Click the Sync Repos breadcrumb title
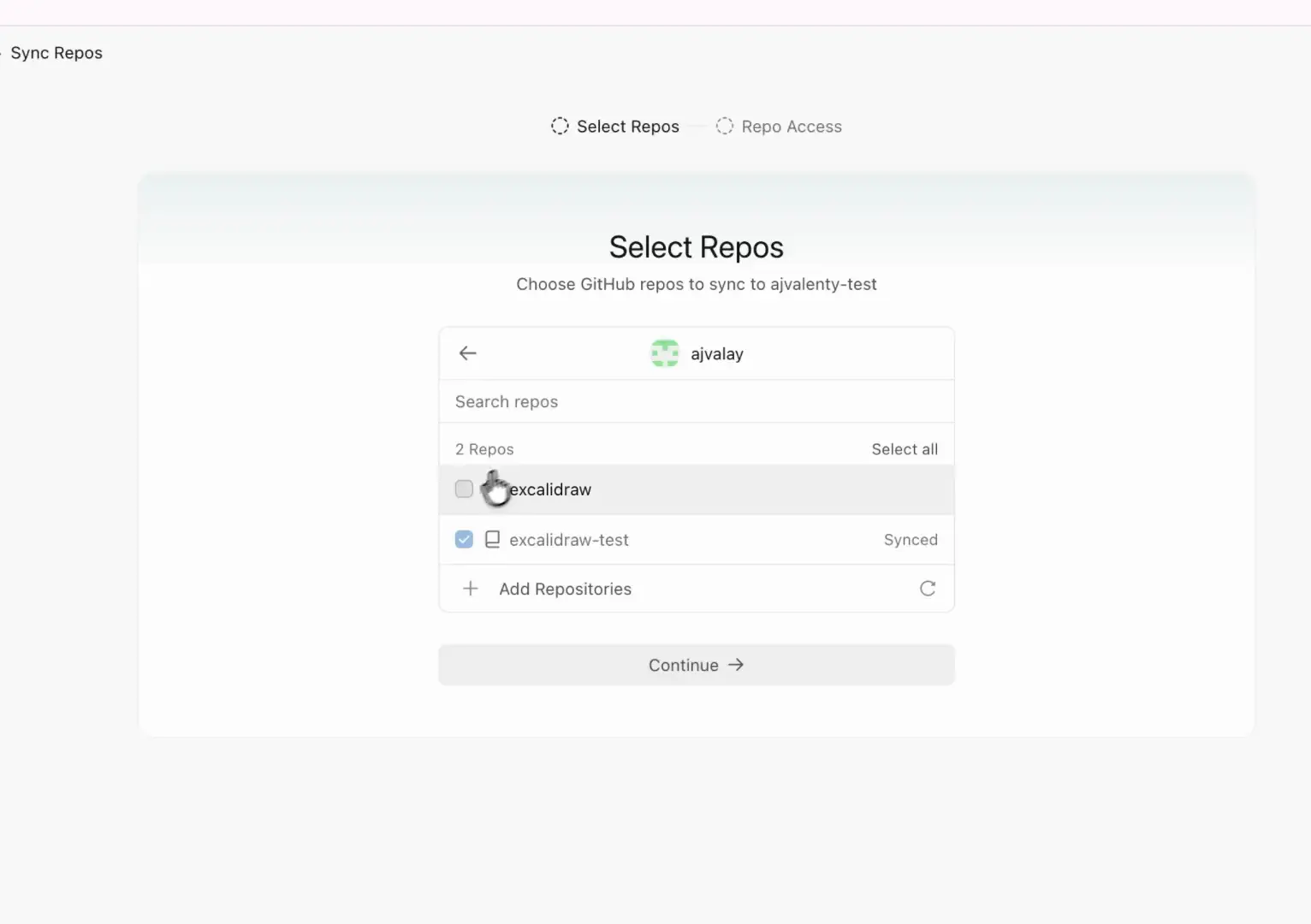 click(x=56, y=53)
